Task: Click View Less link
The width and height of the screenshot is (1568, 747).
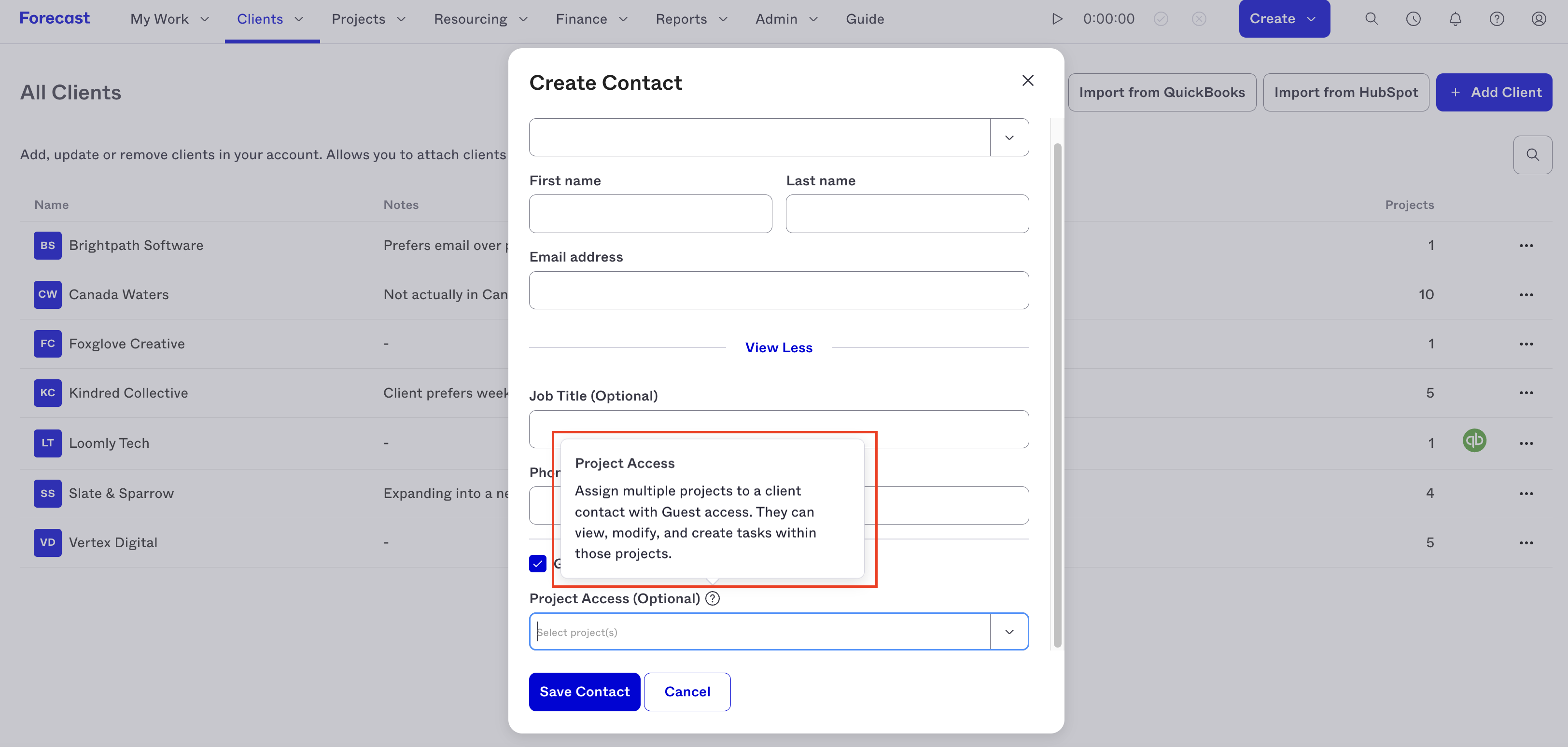Action: (x=779, y=347)
